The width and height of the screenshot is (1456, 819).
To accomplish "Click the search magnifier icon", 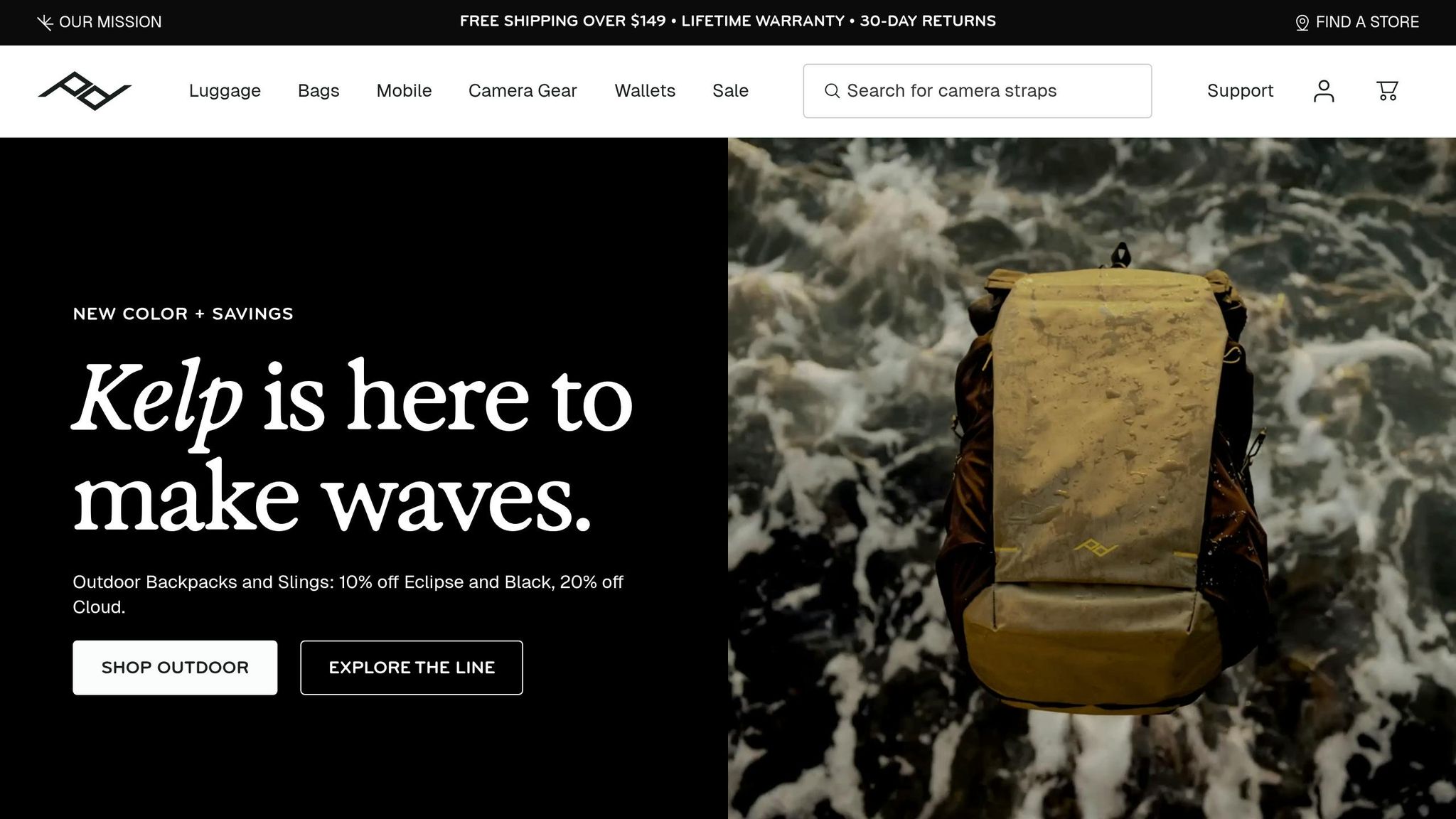I will point(832,91).
